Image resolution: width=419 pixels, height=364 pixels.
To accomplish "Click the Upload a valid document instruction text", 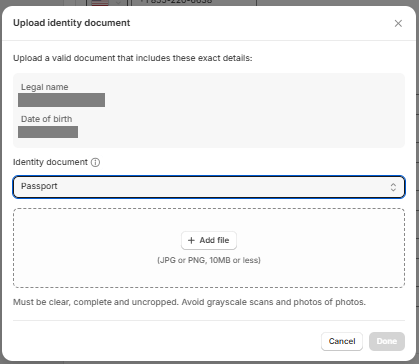I will click(x=133, y=58).
